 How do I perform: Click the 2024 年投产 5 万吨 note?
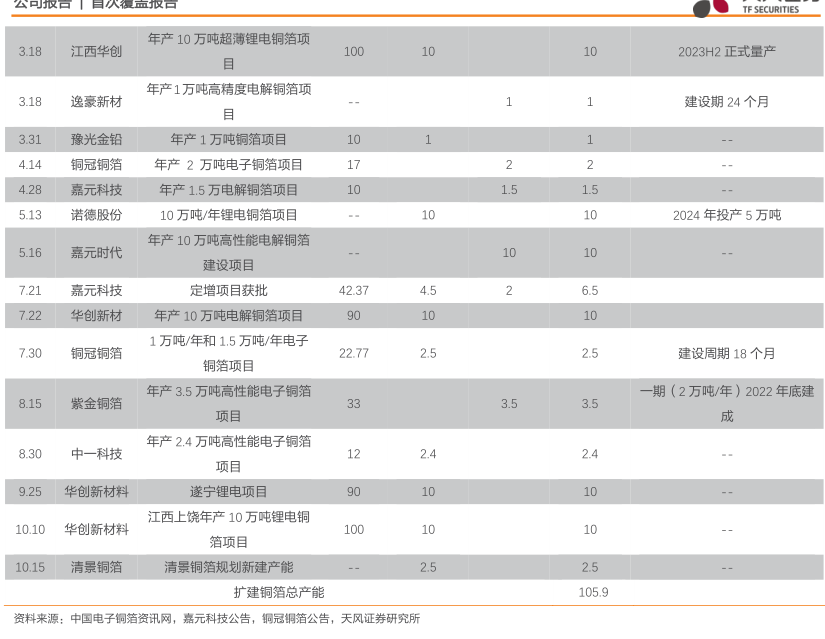tap(727, 215)
